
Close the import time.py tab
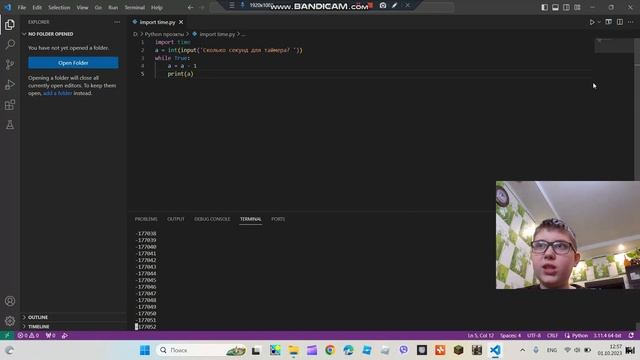tap(181, 22)
